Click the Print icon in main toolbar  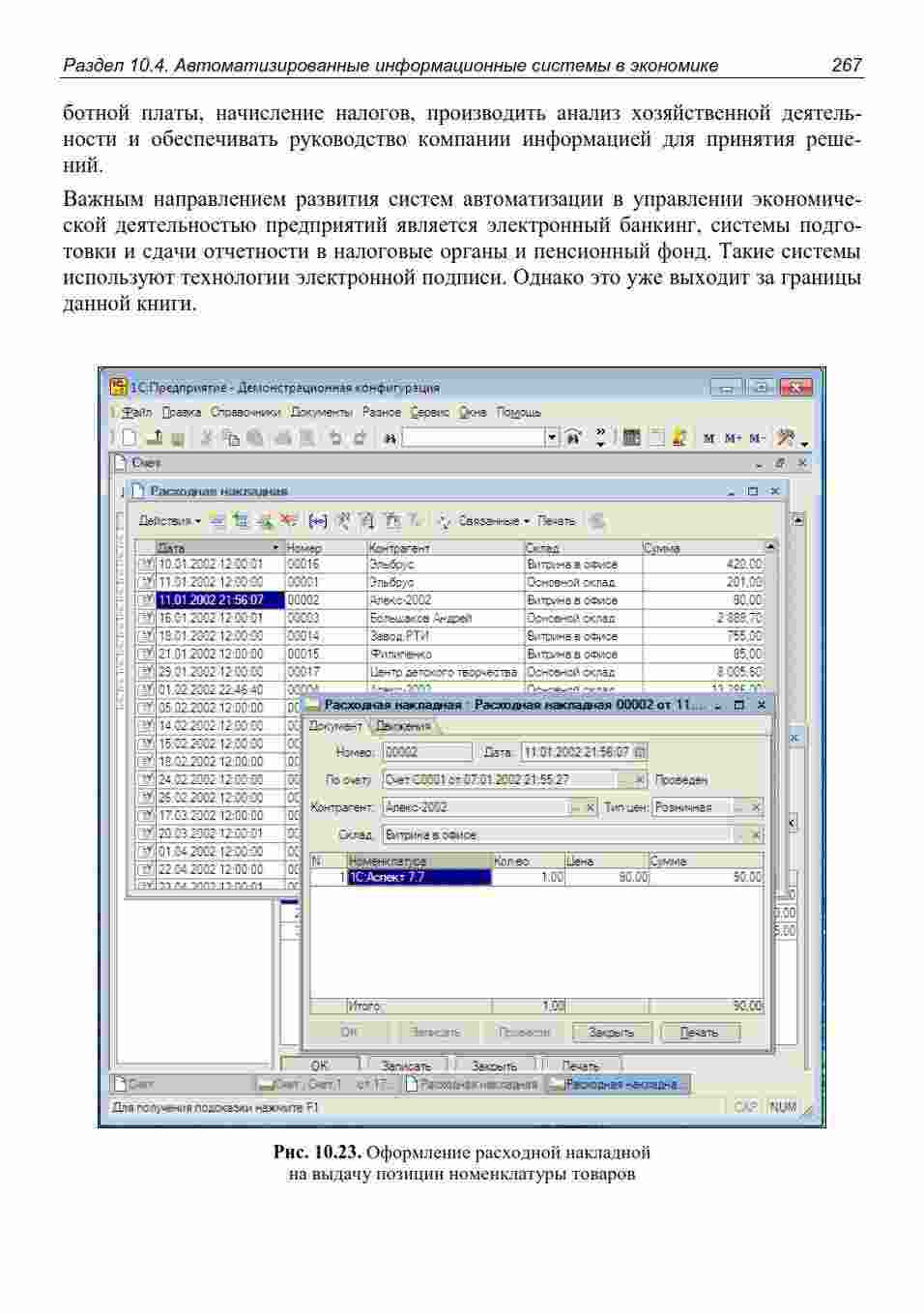pos(282,438)
